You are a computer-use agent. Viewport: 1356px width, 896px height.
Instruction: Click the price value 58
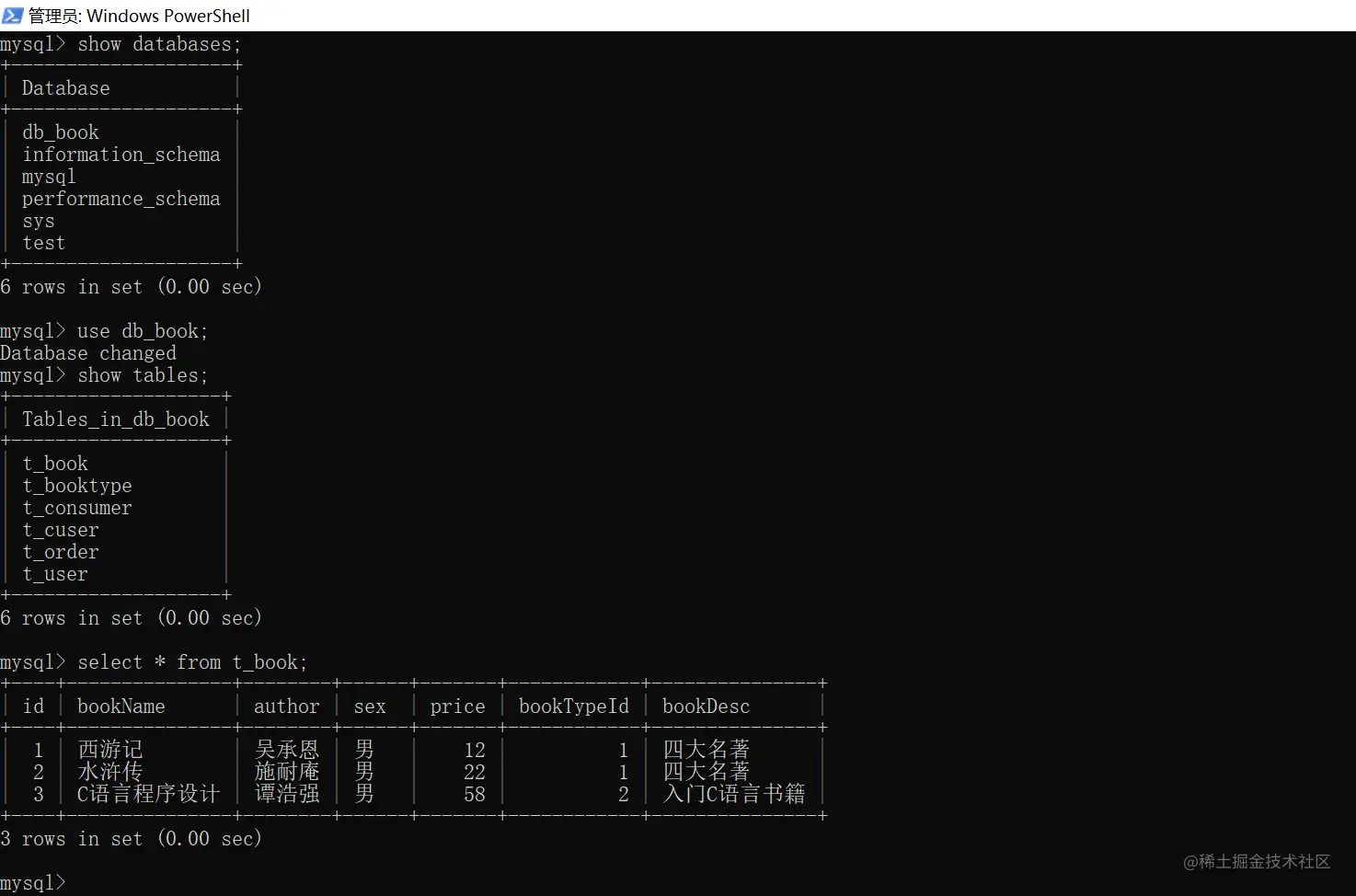pyautogui.click(x=475, y=794)
